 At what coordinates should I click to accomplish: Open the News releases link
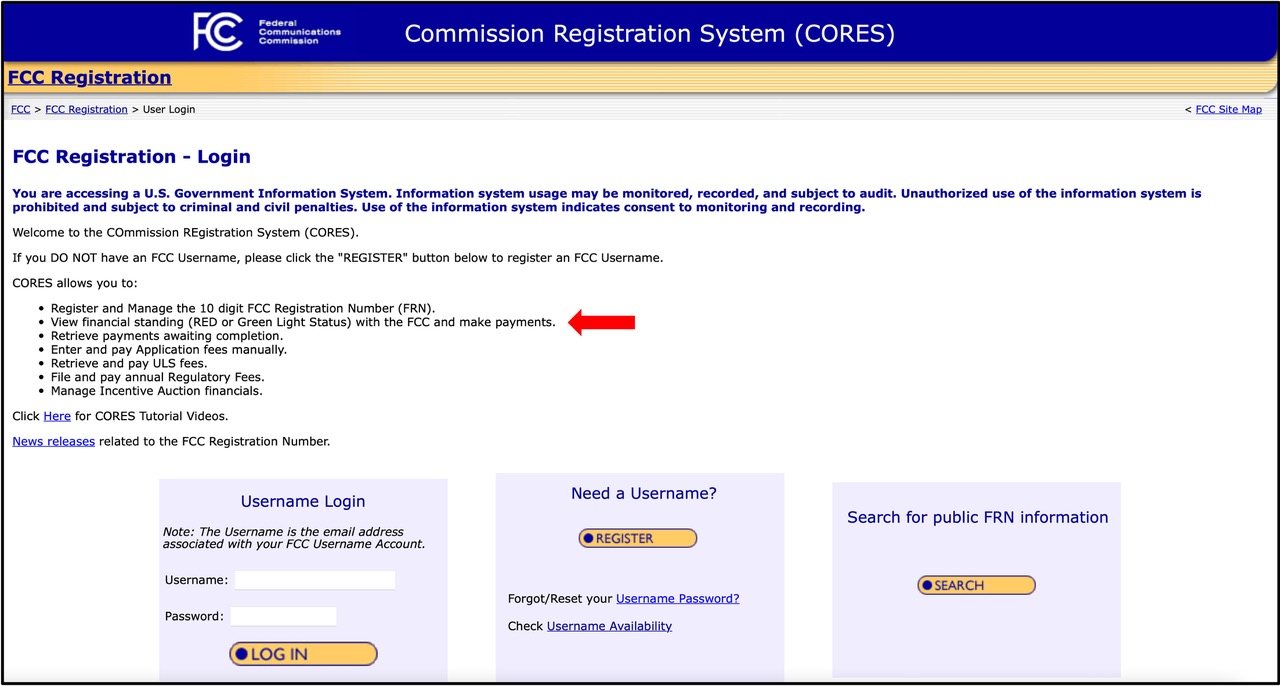53,441
